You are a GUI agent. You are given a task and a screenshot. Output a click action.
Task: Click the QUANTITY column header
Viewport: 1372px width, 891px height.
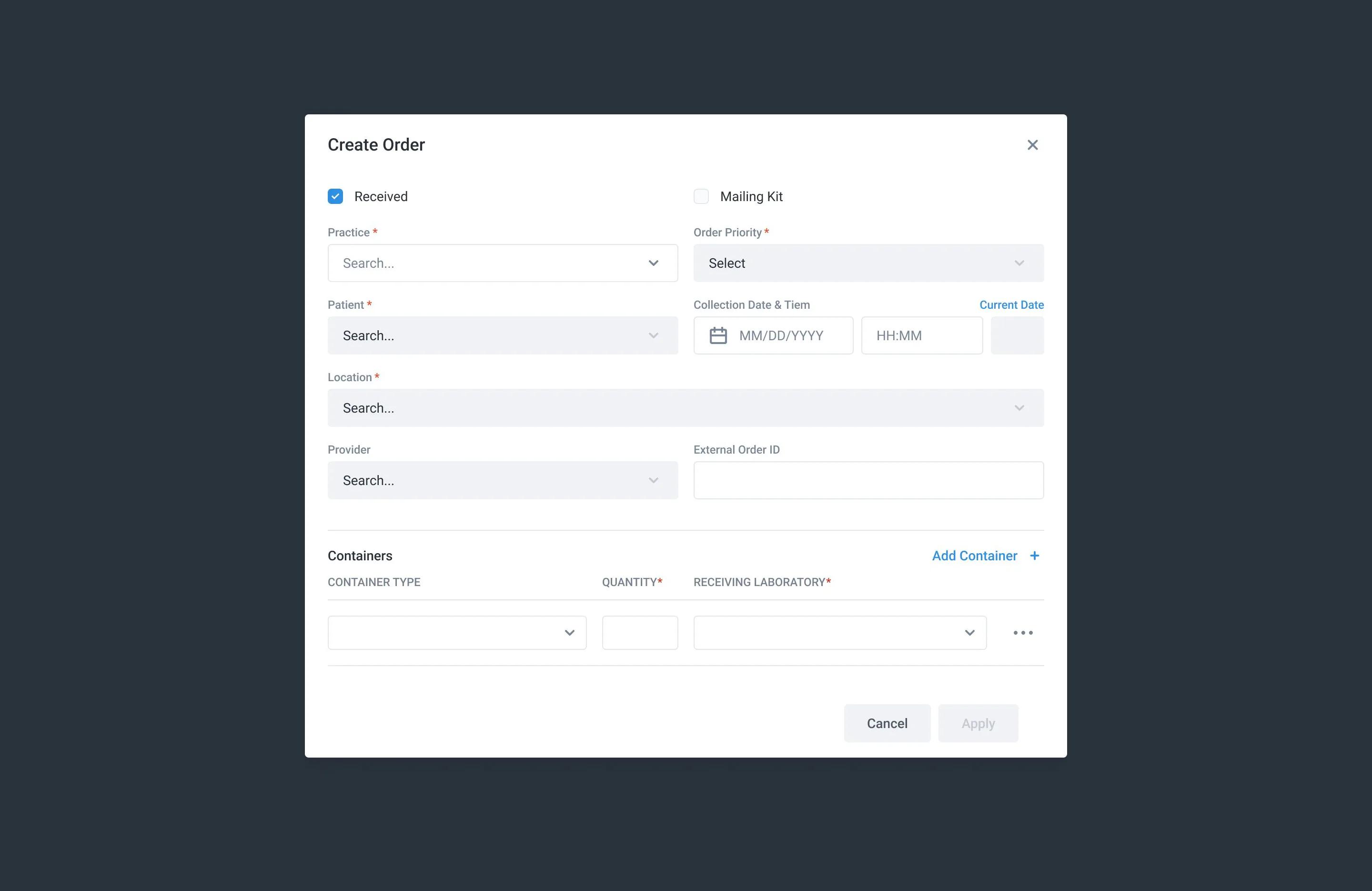(632, 582)
